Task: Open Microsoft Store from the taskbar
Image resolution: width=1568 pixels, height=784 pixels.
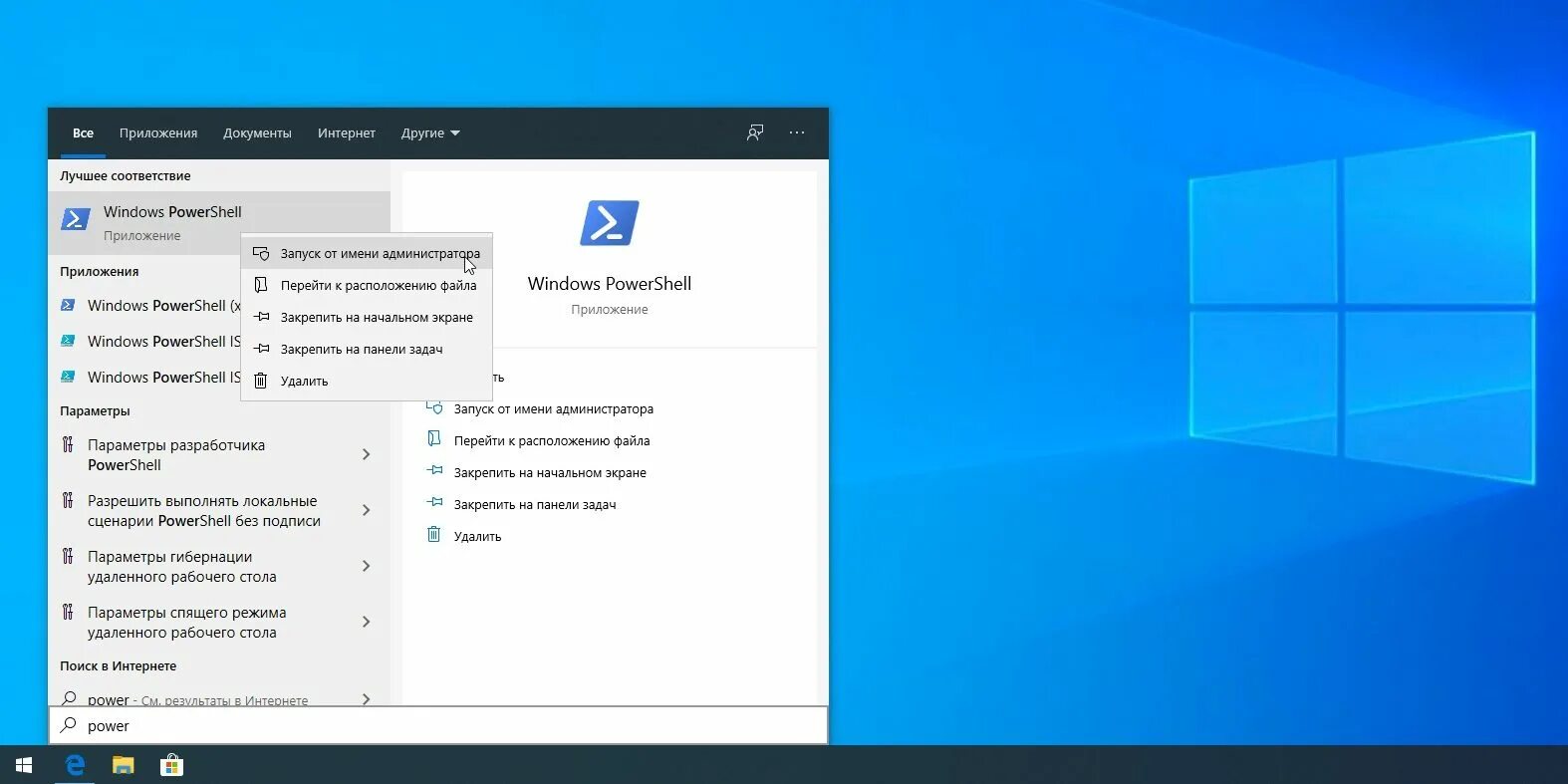Action: tap(171, 765)
